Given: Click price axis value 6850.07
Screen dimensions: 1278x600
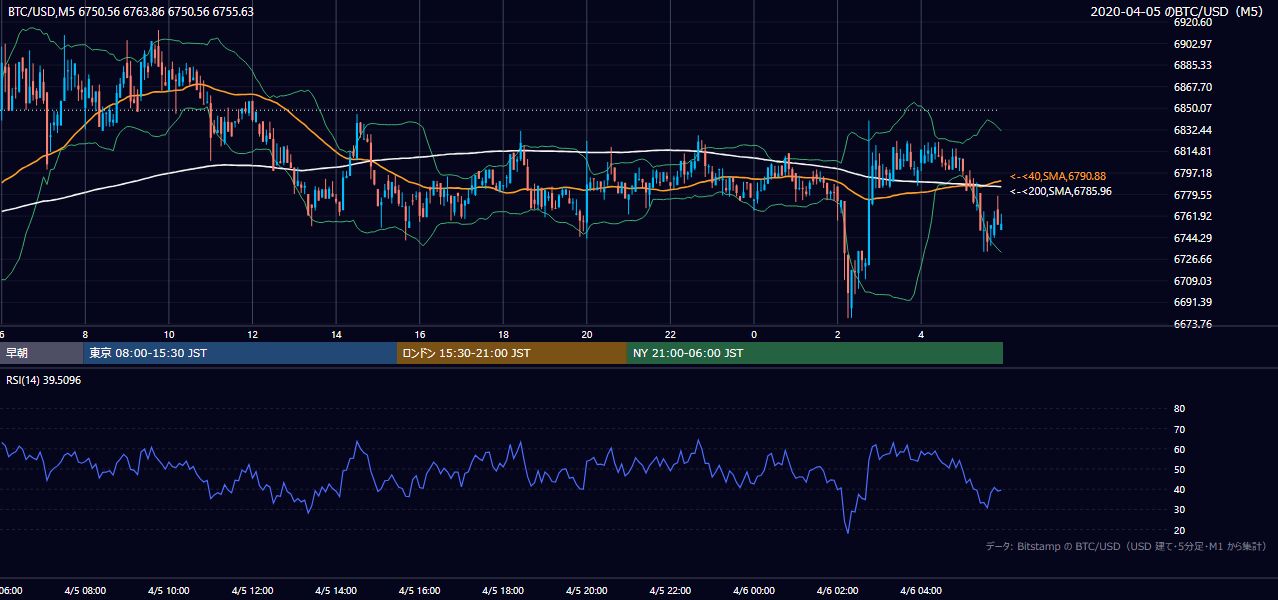Looking at the screenshot, I should [x=1193, y=108].
